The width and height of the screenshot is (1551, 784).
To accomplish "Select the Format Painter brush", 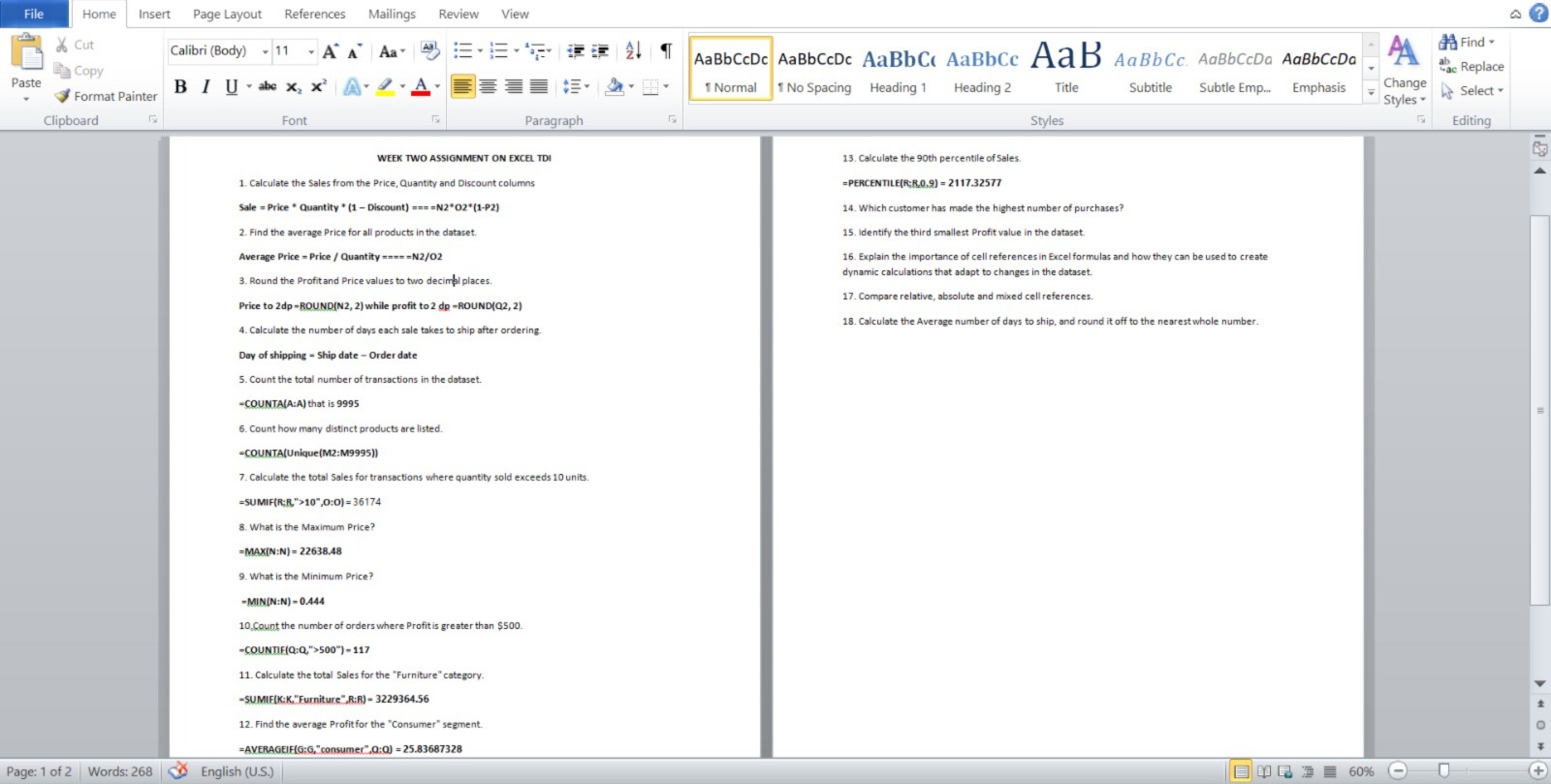I will 62,96.
